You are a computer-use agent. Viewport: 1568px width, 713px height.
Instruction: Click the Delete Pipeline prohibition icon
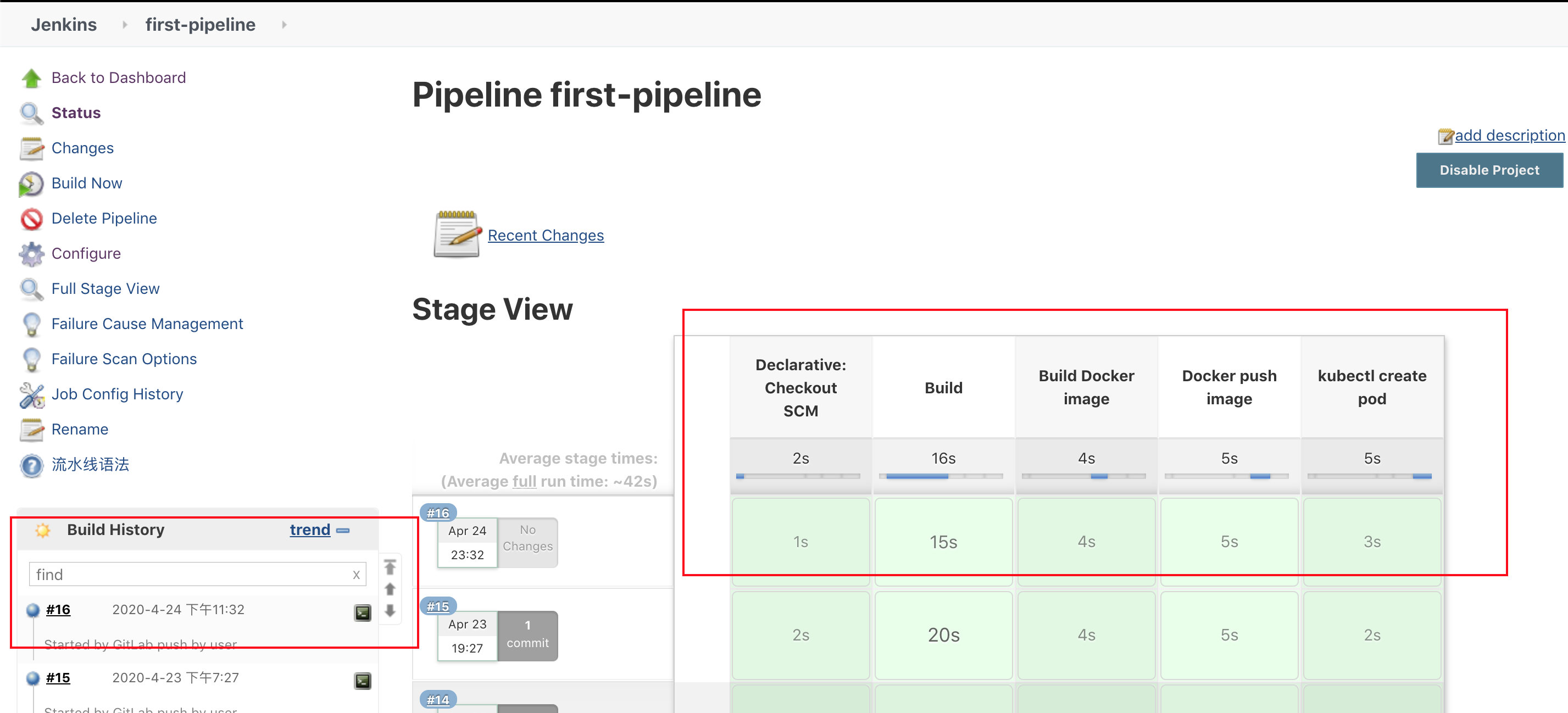[31, 219]
